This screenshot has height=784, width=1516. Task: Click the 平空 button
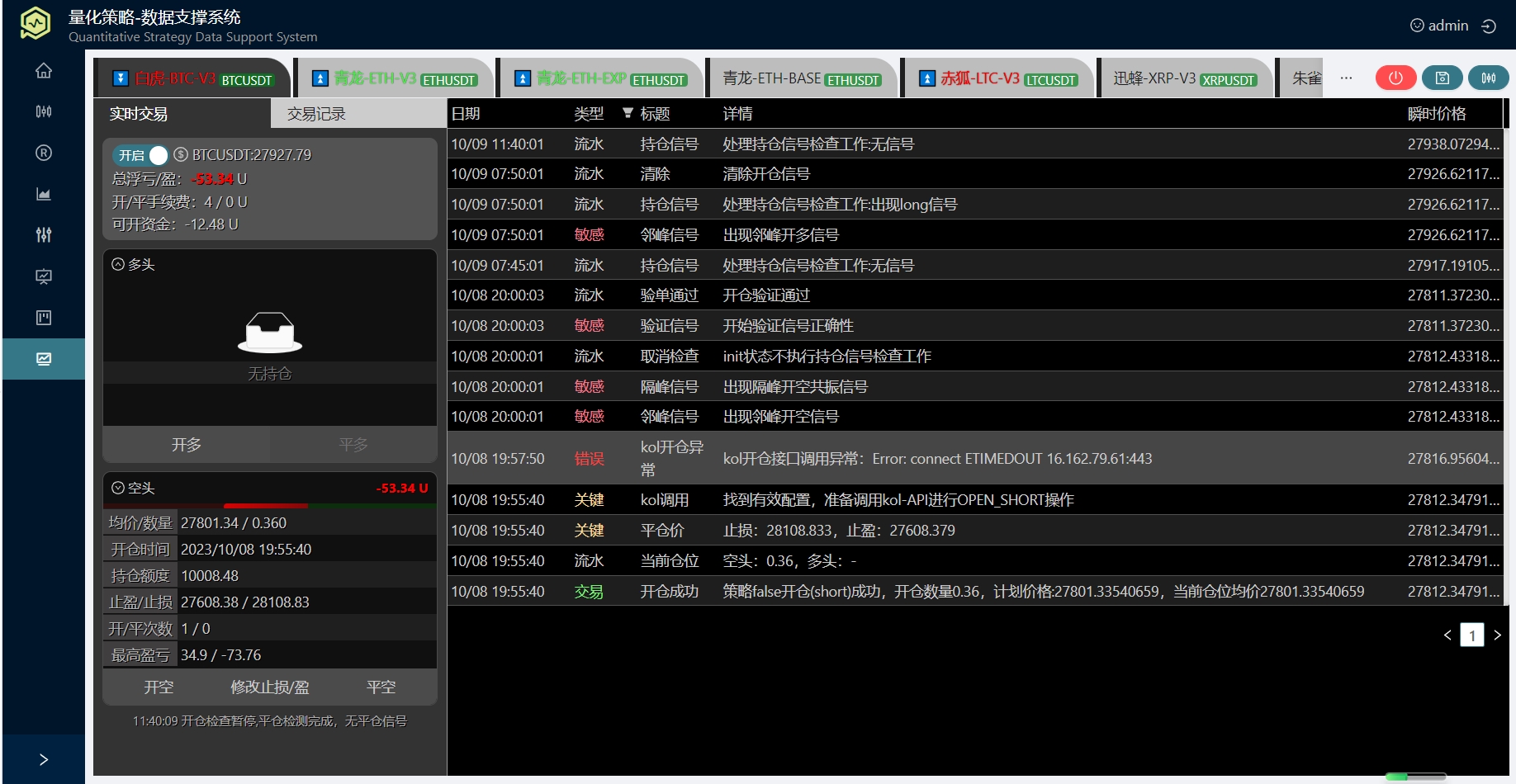point(381,687)
